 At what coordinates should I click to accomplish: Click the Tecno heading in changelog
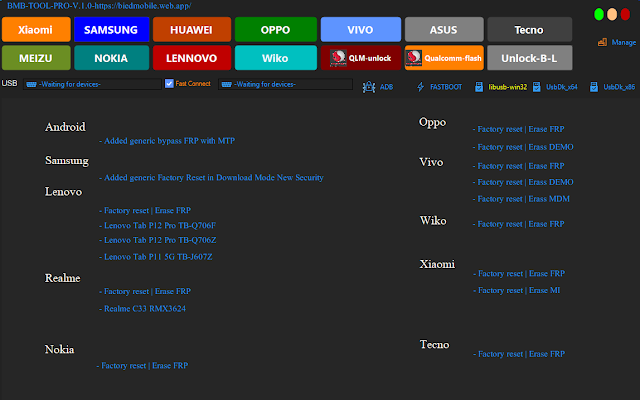click(435, 344)
